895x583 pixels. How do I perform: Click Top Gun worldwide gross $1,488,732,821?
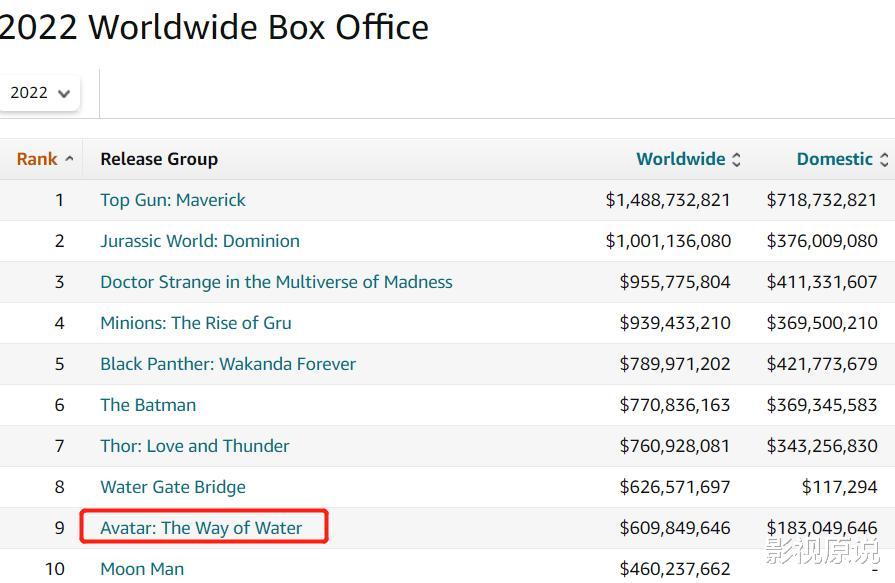pos(668,200)
